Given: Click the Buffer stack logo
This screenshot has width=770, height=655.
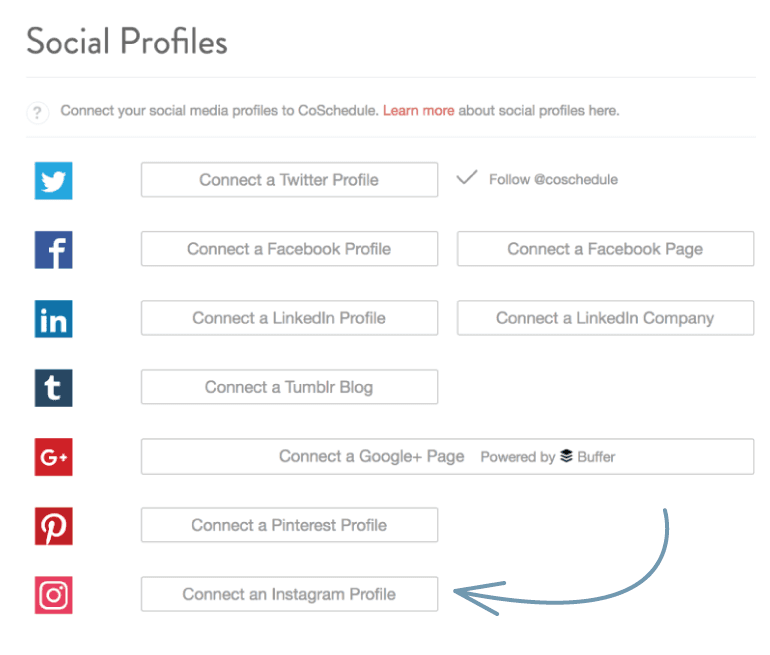Looking at the screenshot, I should coord(567,457).
